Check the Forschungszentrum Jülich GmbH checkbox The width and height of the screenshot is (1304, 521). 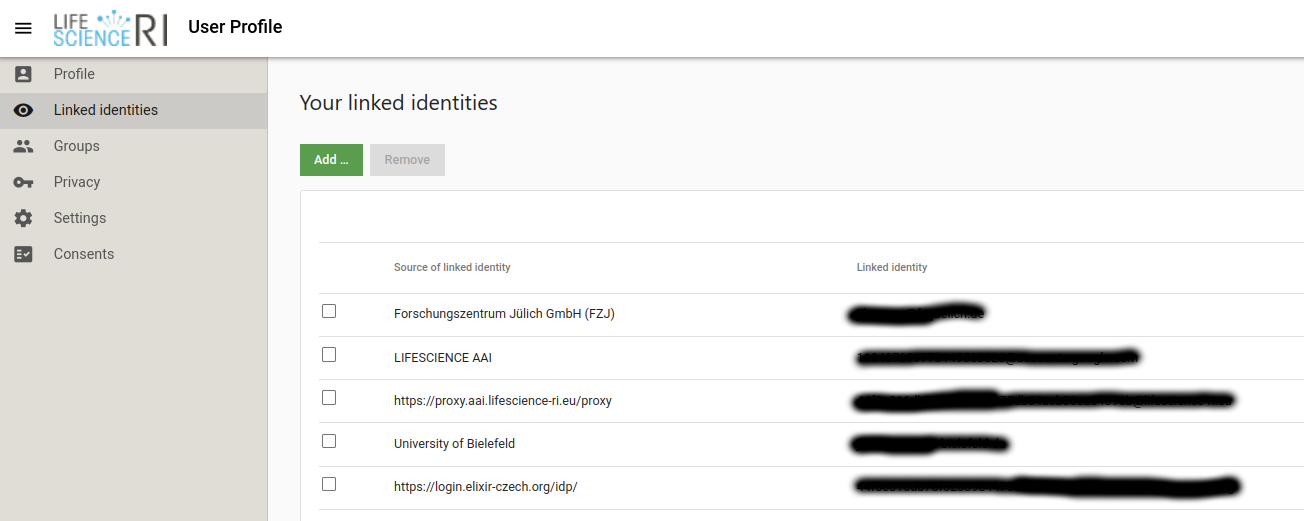329,312
